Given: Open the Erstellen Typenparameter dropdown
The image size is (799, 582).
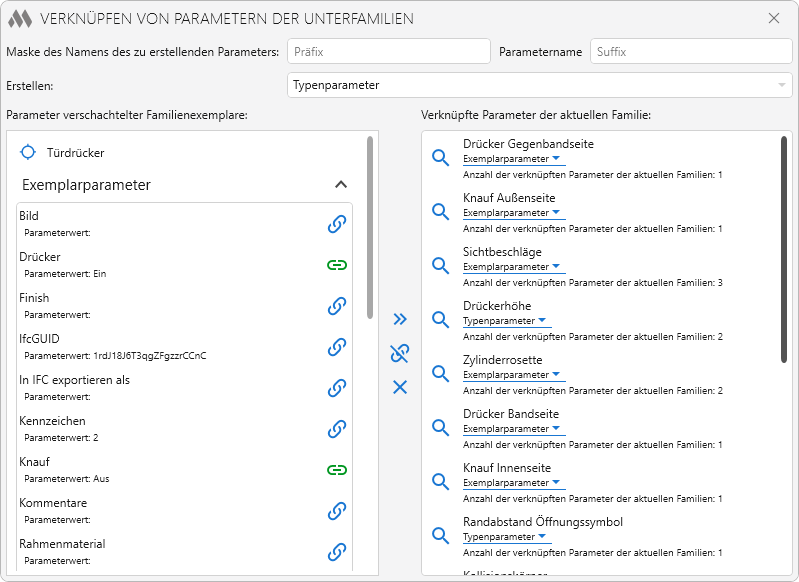Looking at the screenshot, I should coord(539,85).
